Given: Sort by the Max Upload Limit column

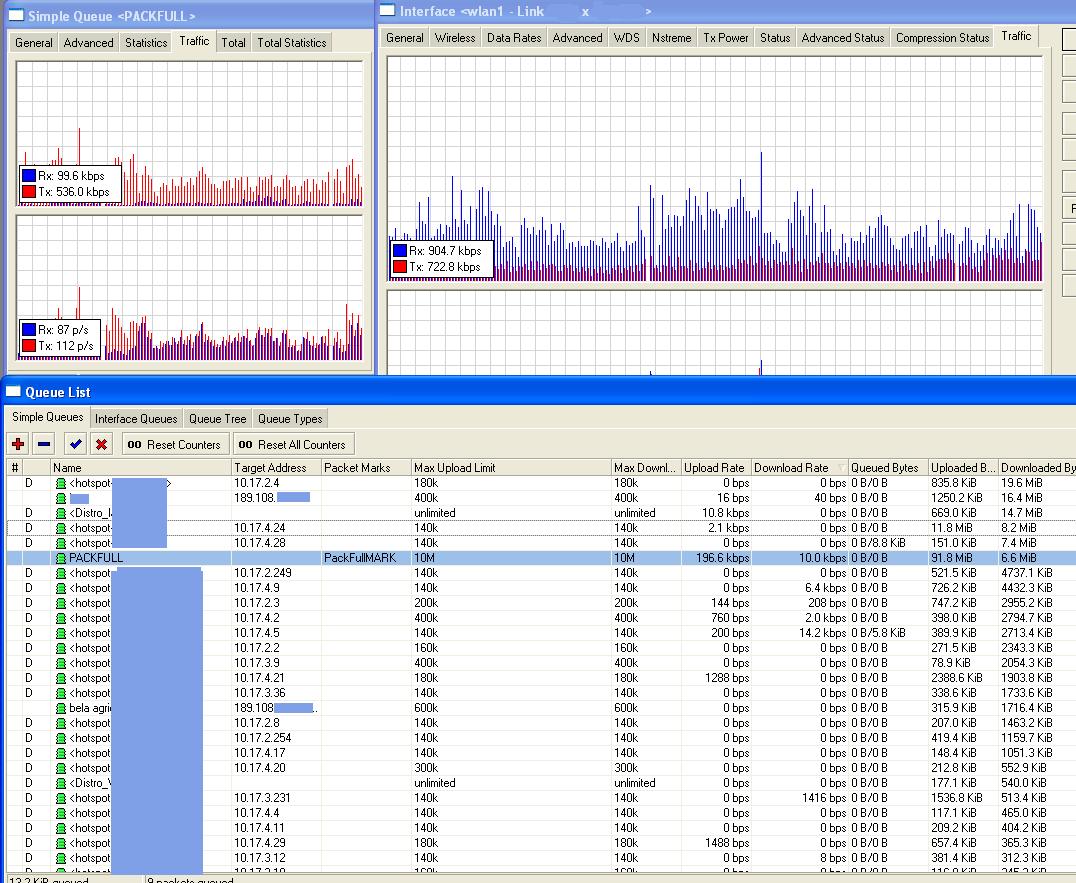Looking at the screenshot, I should [x=455, y=468].
